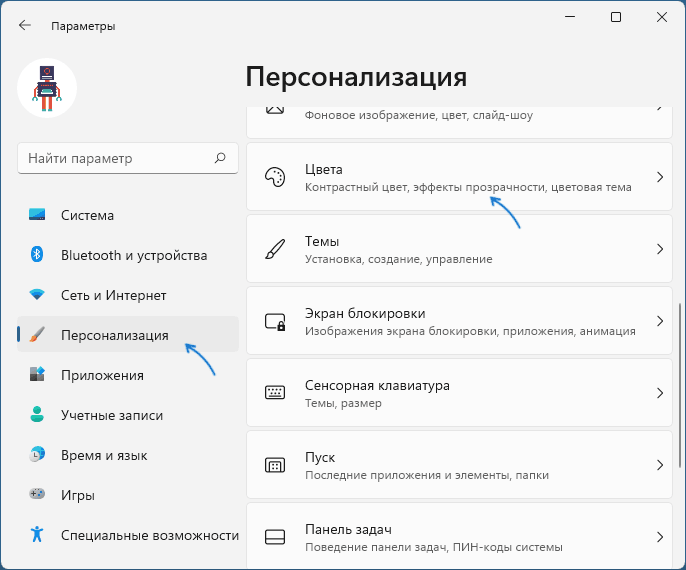This screenshot has height=570, width=686.
Task: Open the "Темы" settings card
Action: click(x=459, y=249)
